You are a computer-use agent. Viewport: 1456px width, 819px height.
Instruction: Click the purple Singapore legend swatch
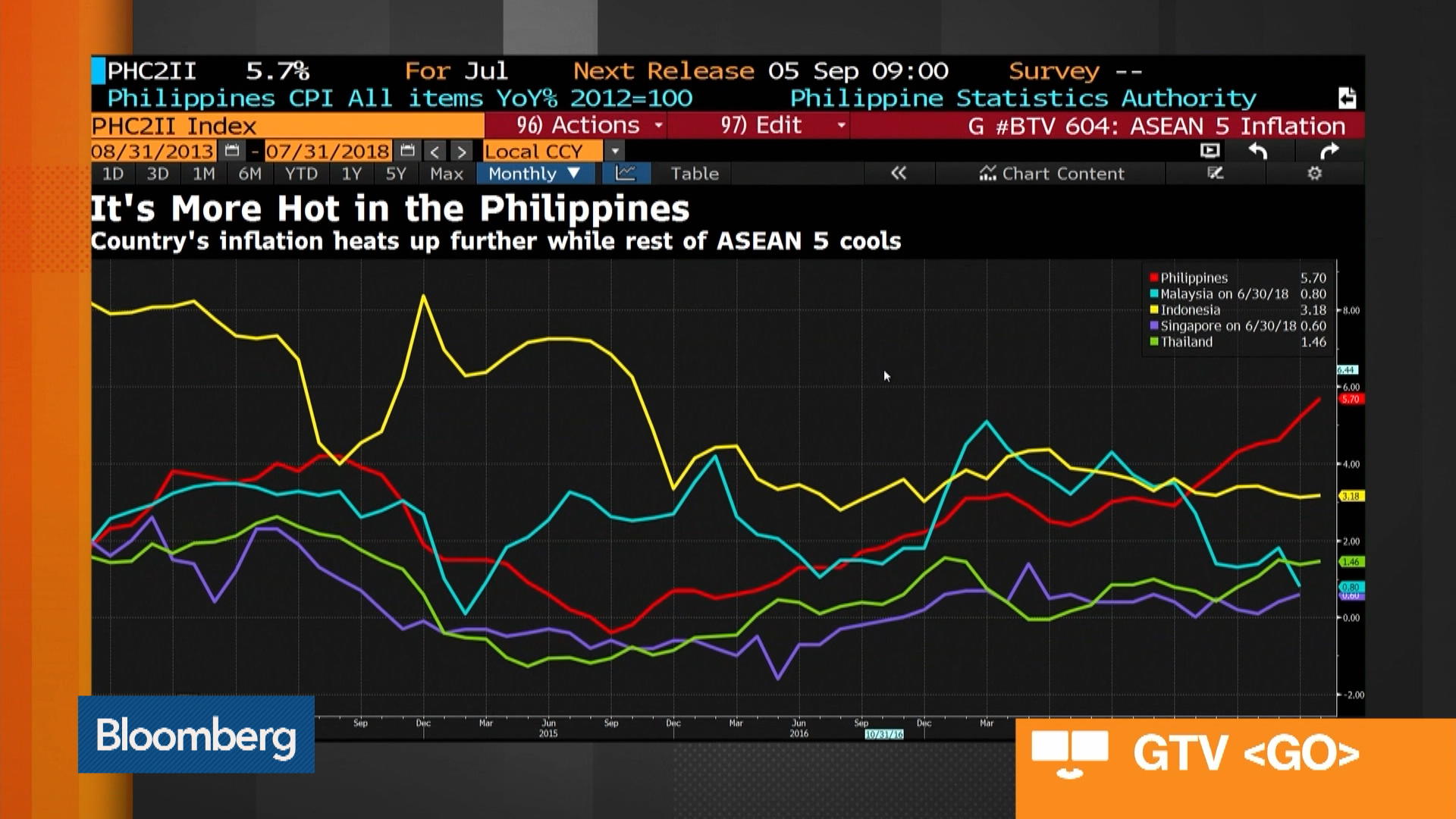point(1153,326)
